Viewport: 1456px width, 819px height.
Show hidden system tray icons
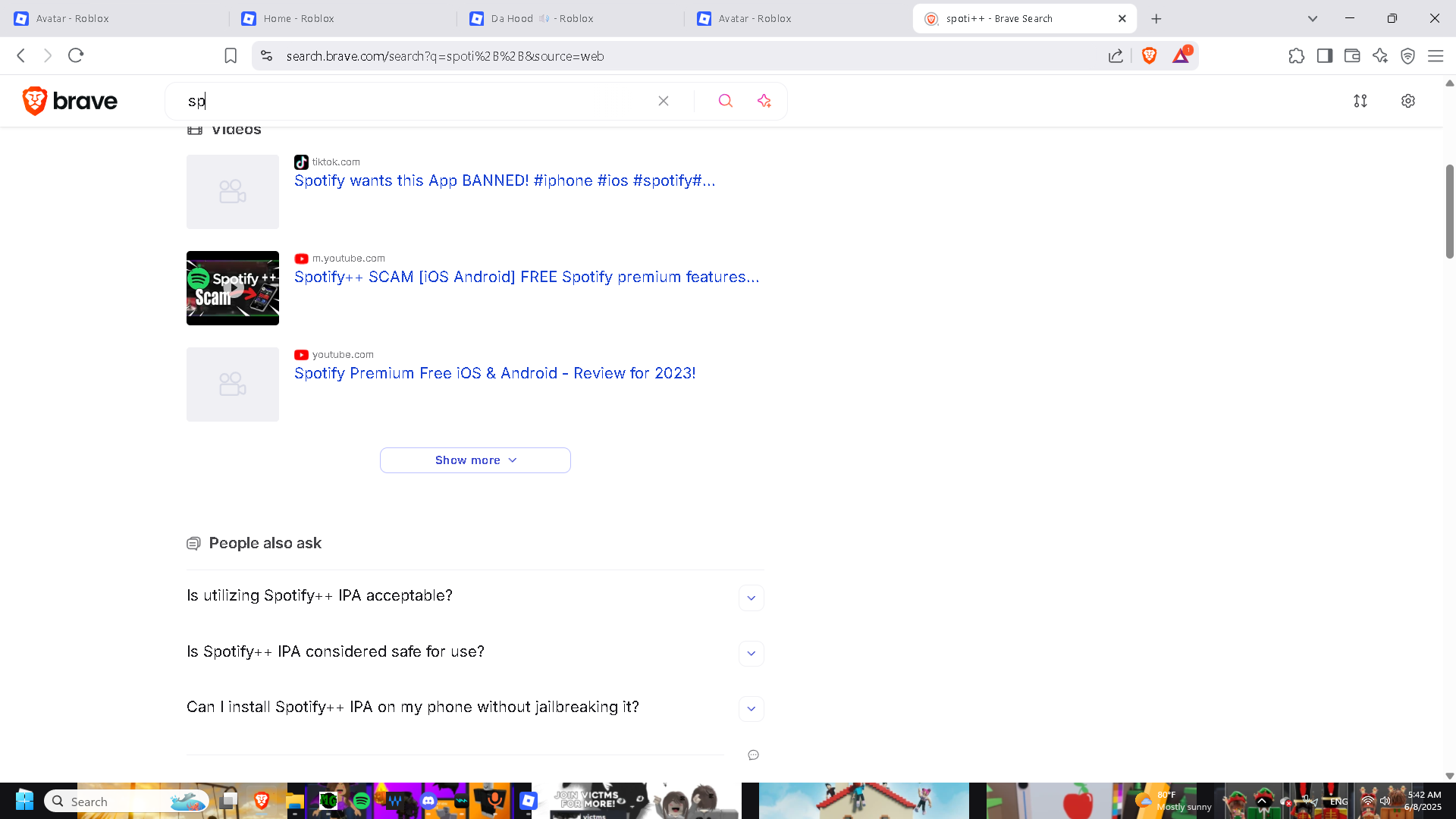click(1263, 801)
